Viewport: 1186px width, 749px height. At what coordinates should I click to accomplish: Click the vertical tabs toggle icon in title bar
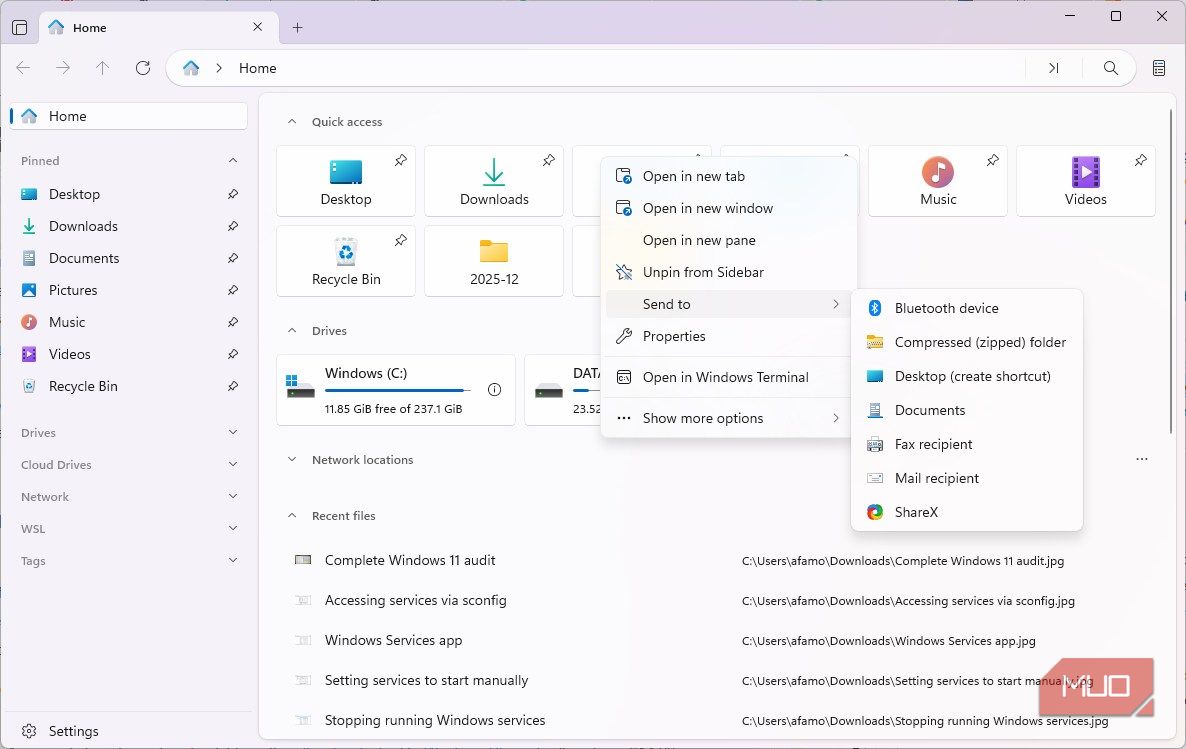[x=20, y=28]
